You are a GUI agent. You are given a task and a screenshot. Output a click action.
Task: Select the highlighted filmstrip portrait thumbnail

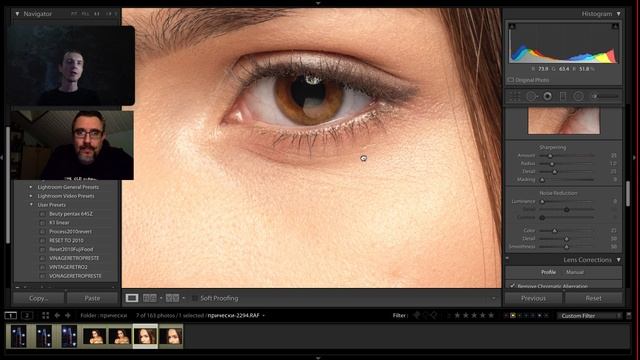point(145,336)
